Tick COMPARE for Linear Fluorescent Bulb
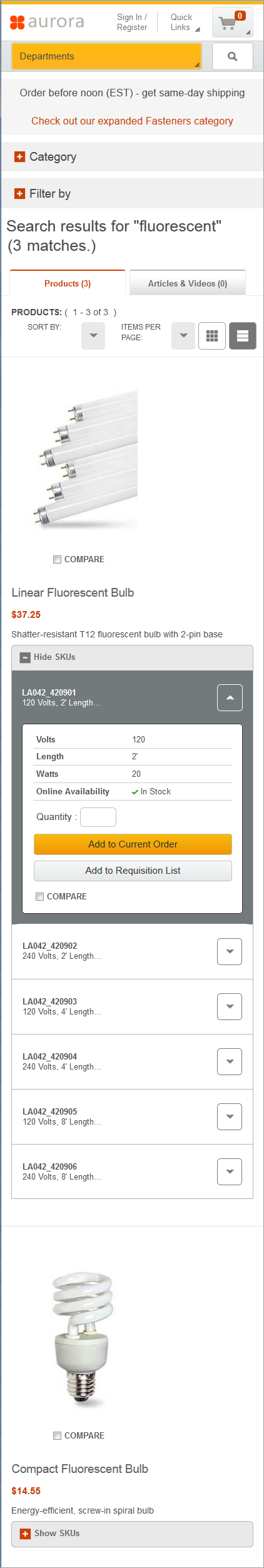 57,559
